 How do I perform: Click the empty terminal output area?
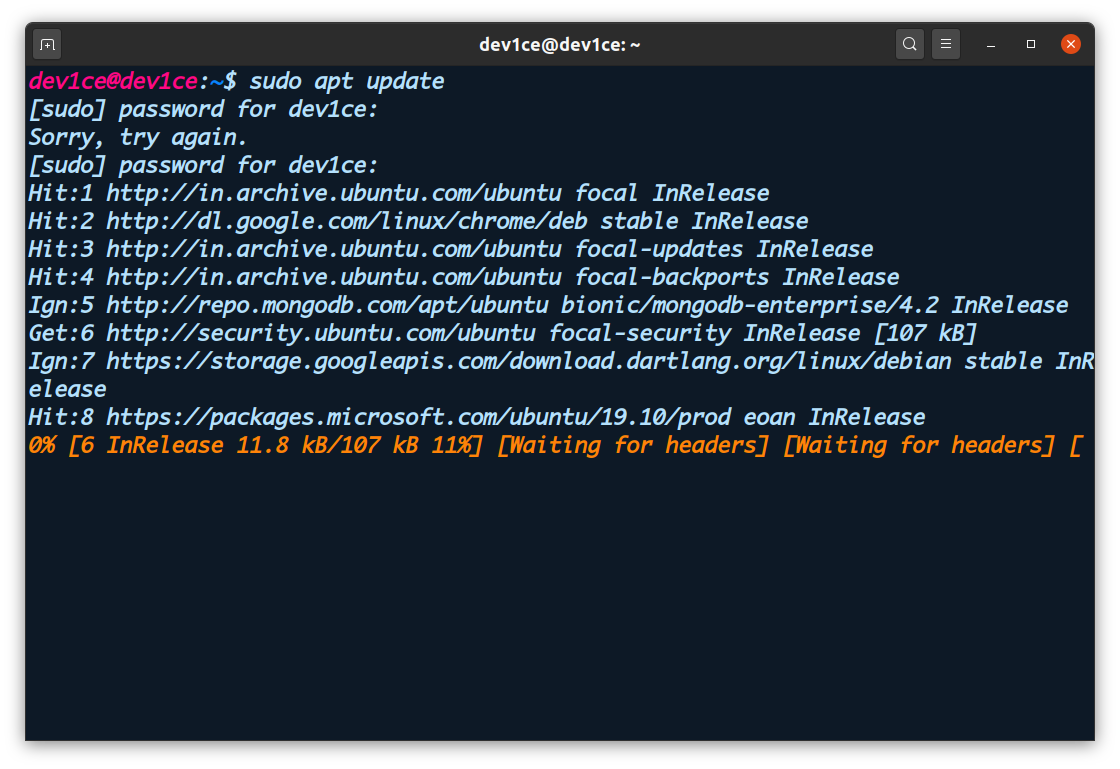tap(560, 600)
